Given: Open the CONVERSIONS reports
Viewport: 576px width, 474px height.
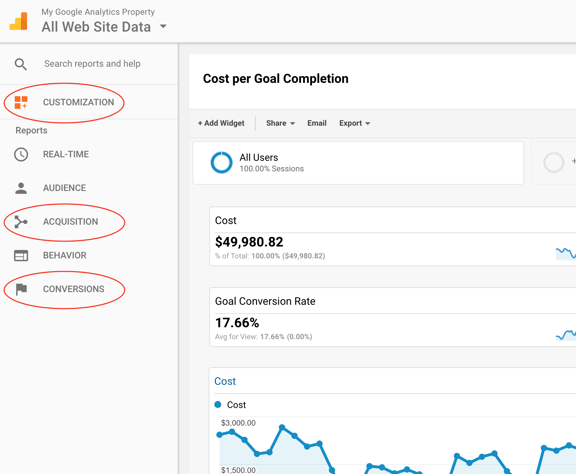Looking at the screenshot, I should tap(73, 289).
